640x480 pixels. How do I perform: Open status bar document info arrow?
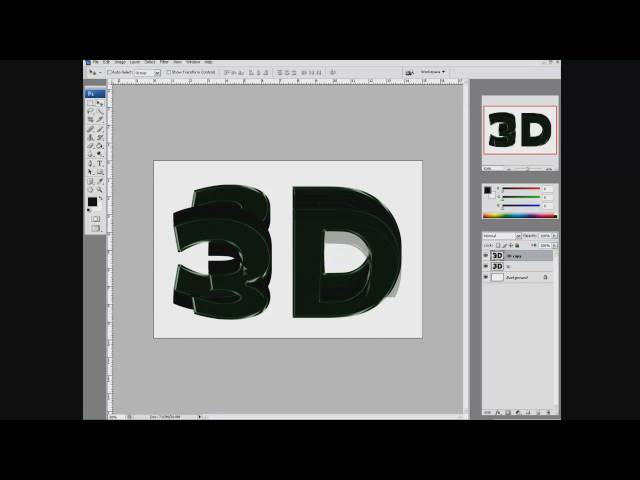coord(200,417)
